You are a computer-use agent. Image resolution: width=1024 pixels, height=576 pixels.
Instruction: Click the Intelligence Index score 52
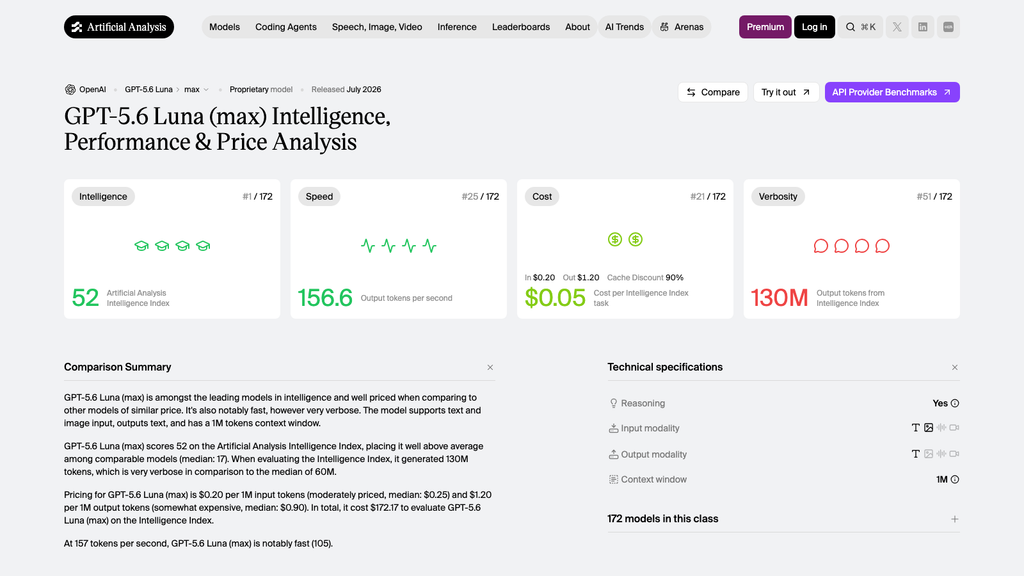point(85,298)
